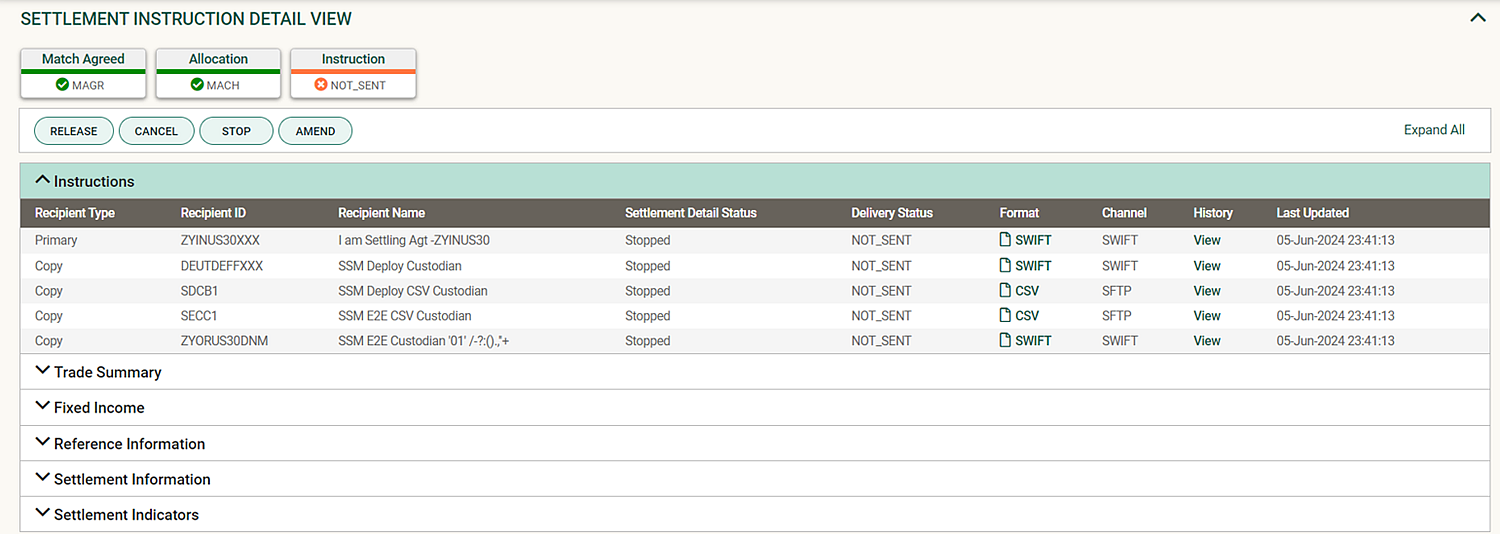Open SWIFT file icon for ZYINUS30XXX row
1500x534 pixels.
1006,240
